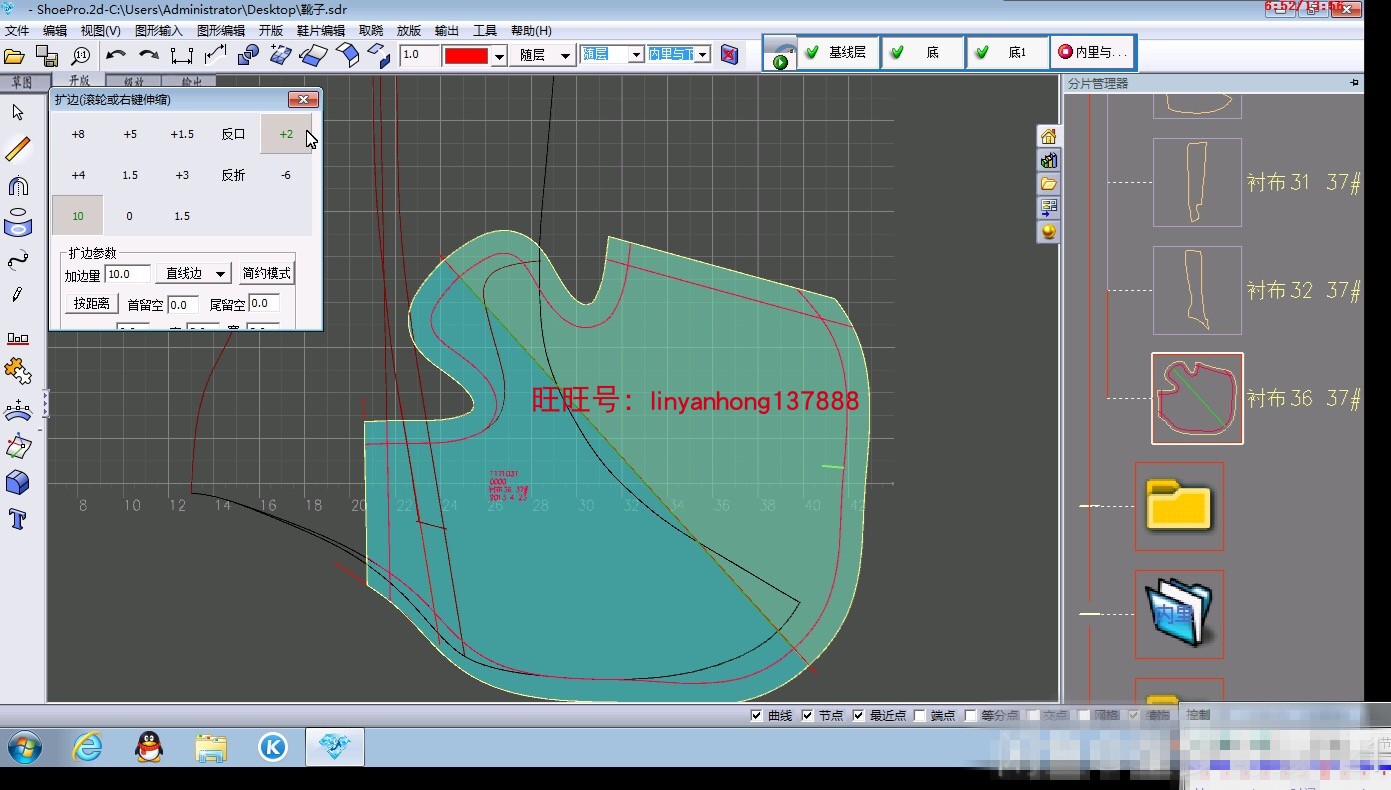Enable the 端点 snap checkbox

coord(918,714)
